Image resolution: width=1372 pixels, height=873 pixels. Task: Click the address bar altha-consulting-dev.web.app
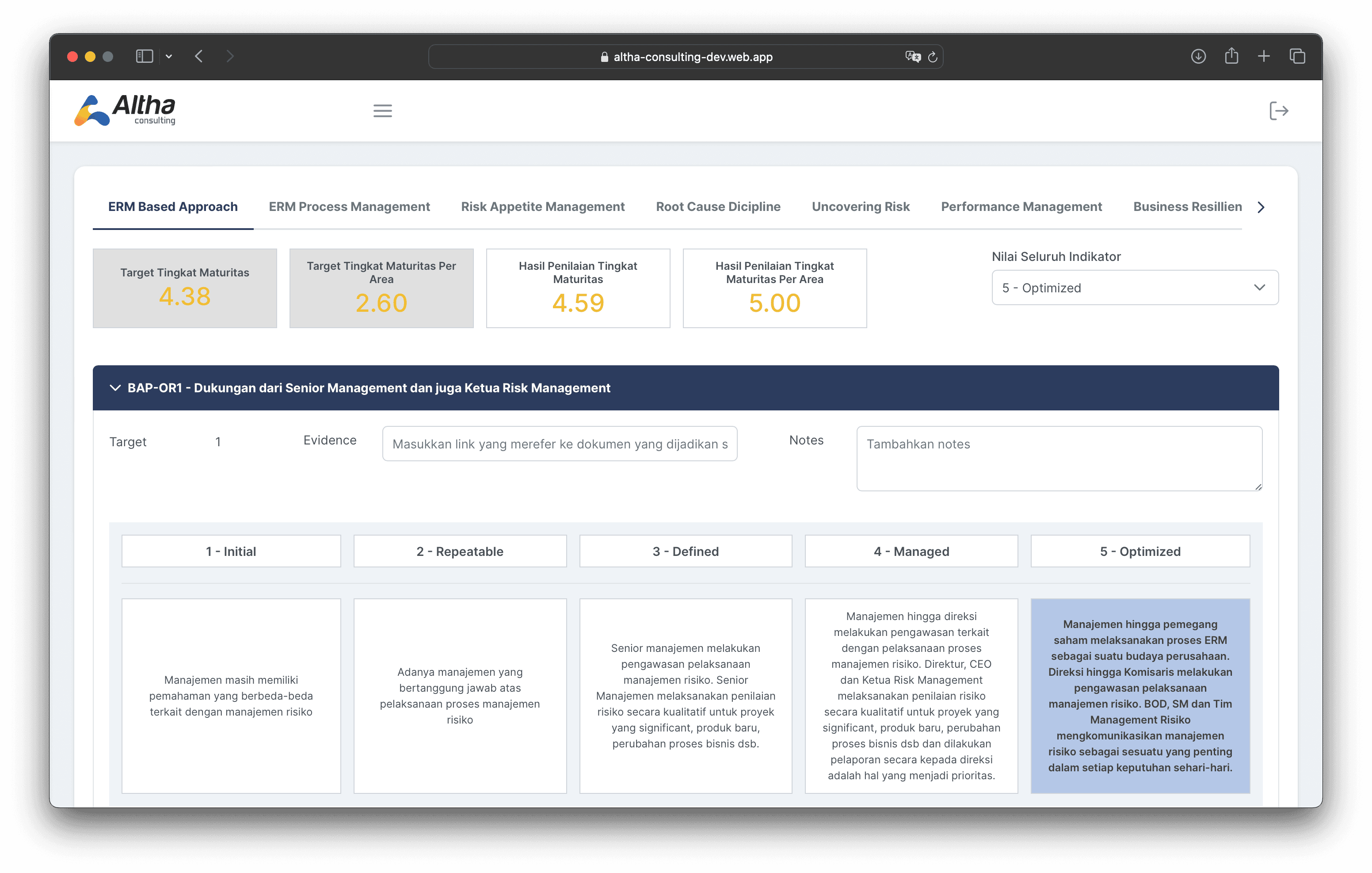click(686, 57)
